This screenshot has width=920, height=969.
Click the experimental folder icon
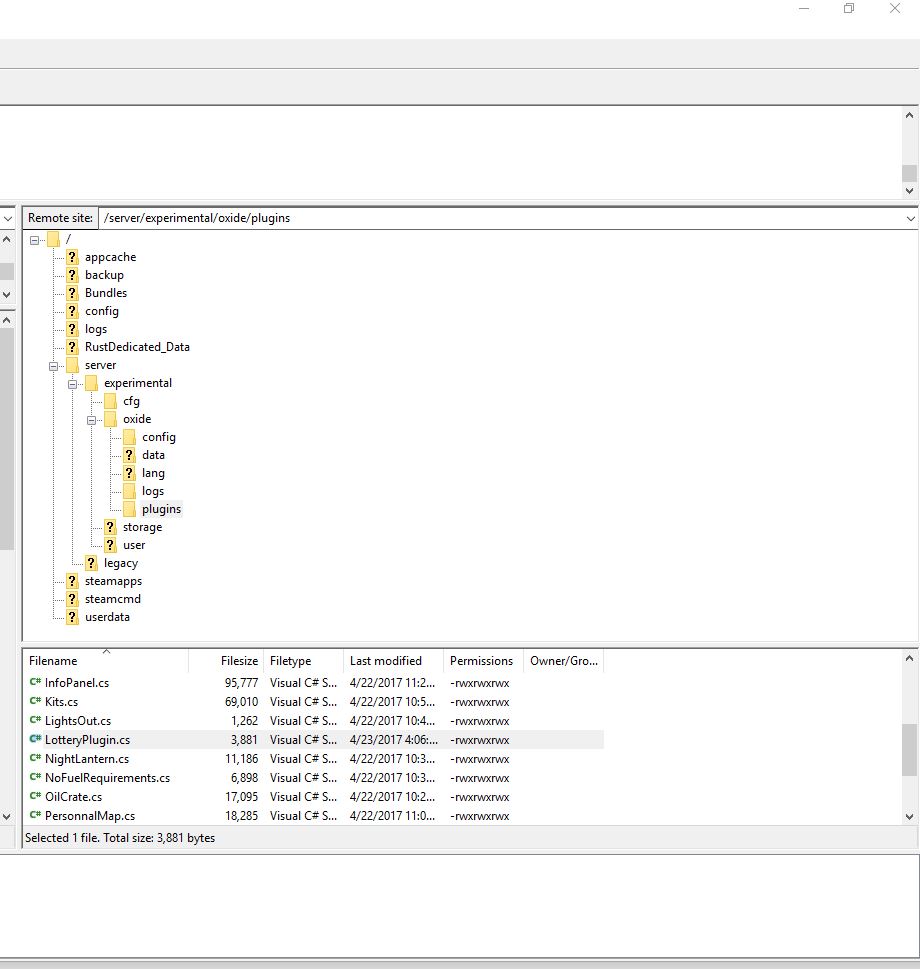(x=91, y=383)
